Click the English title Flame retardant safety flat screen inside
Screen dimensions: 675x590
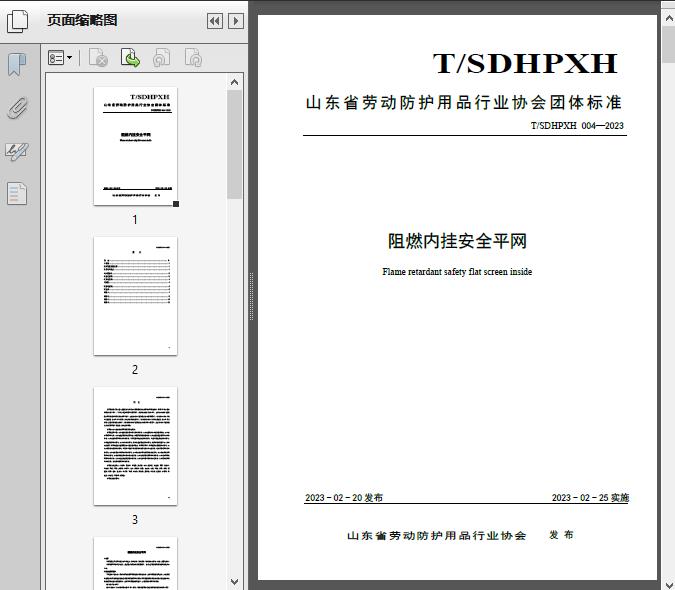point(457,272)
